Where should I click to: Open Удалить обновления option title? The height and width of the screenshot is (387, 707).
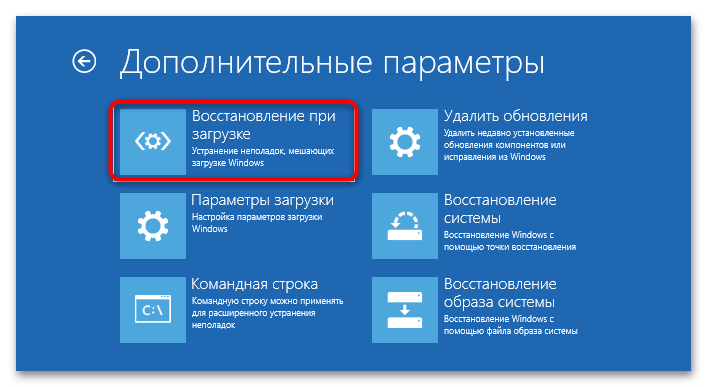pyautogui.click(x=515, y=116)
